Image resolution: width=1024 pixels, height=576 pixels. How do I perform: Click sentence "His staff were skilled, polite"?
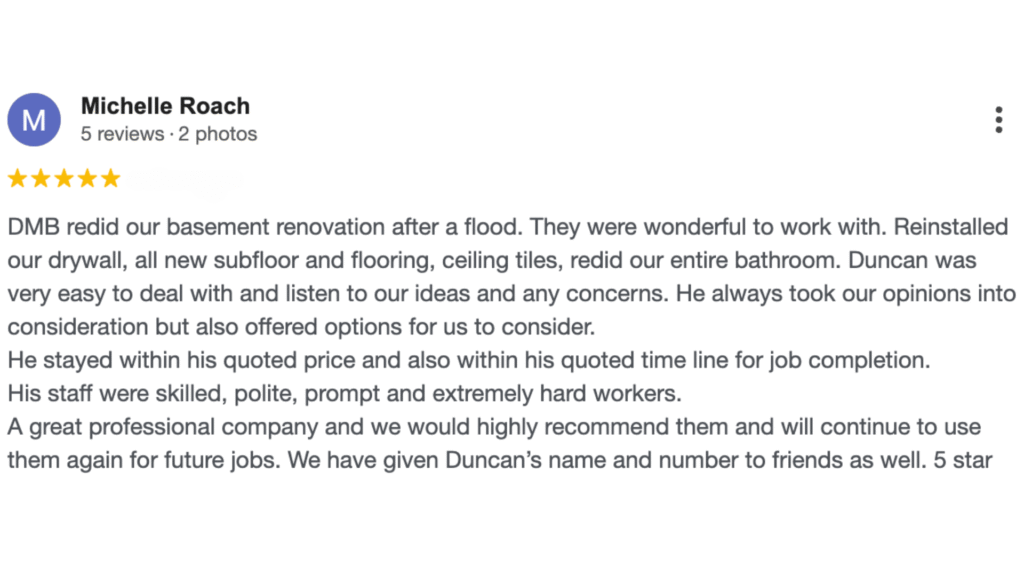coord(344,394)
